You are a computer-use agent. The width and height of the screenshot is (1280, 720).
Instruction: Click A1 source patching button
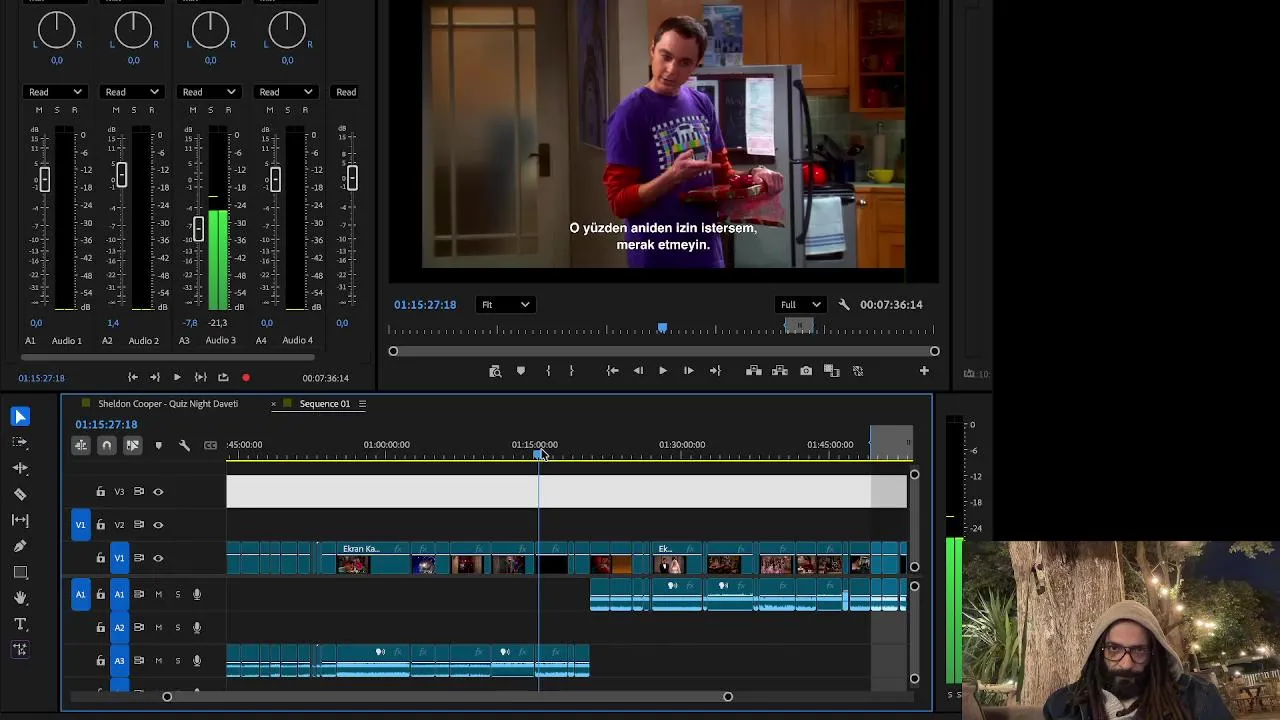(x=81, y=595)
